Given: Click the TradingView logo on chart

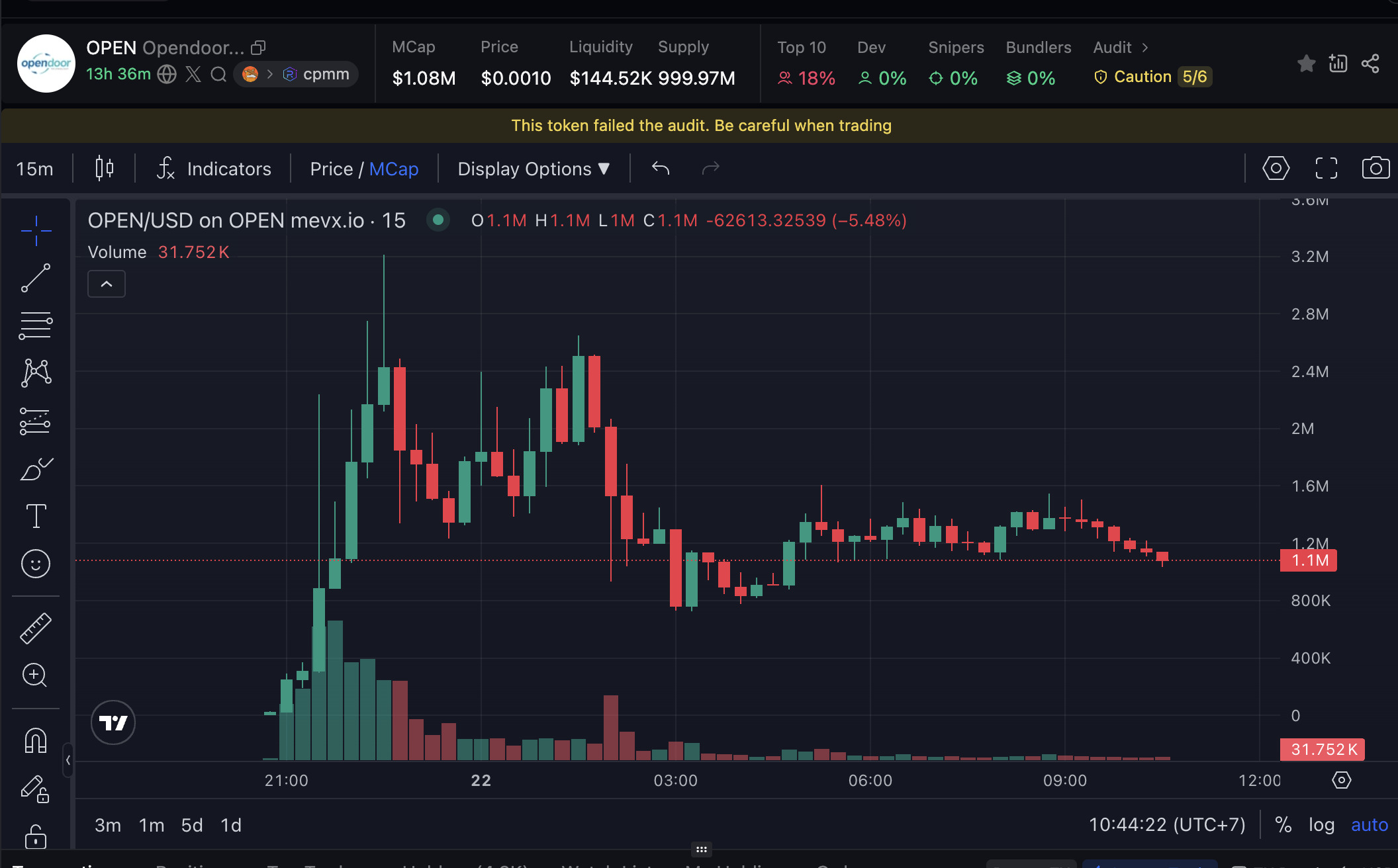Looking at the screenshot, I should (113, 722).
